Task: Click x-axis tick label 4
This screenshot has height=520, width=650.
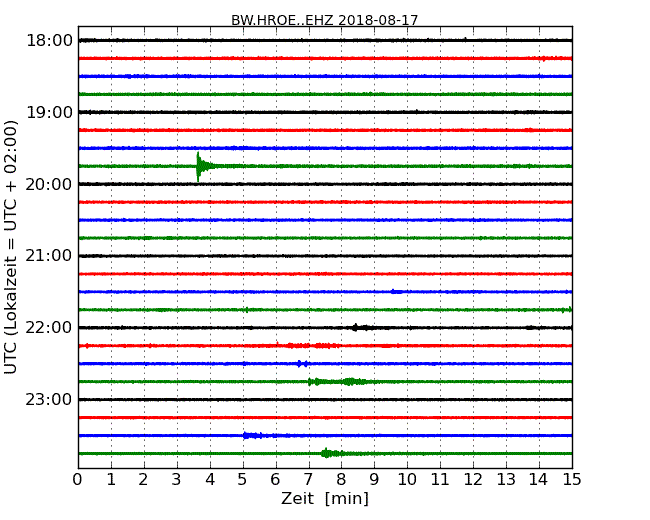Action: [210, 480]
